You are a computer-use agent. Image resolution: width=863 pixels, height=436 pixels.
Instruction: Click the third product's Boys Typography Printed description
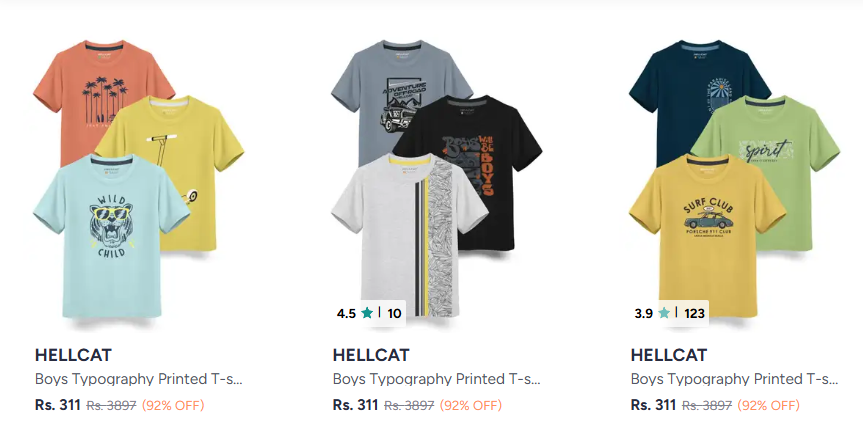click(734, 379)
